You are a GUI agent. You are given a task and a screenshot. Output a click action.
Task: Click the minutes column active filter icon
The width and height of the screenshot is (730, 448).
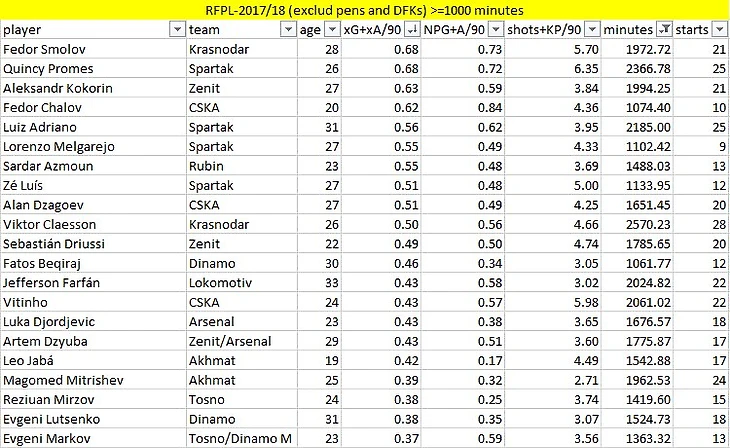664,30
